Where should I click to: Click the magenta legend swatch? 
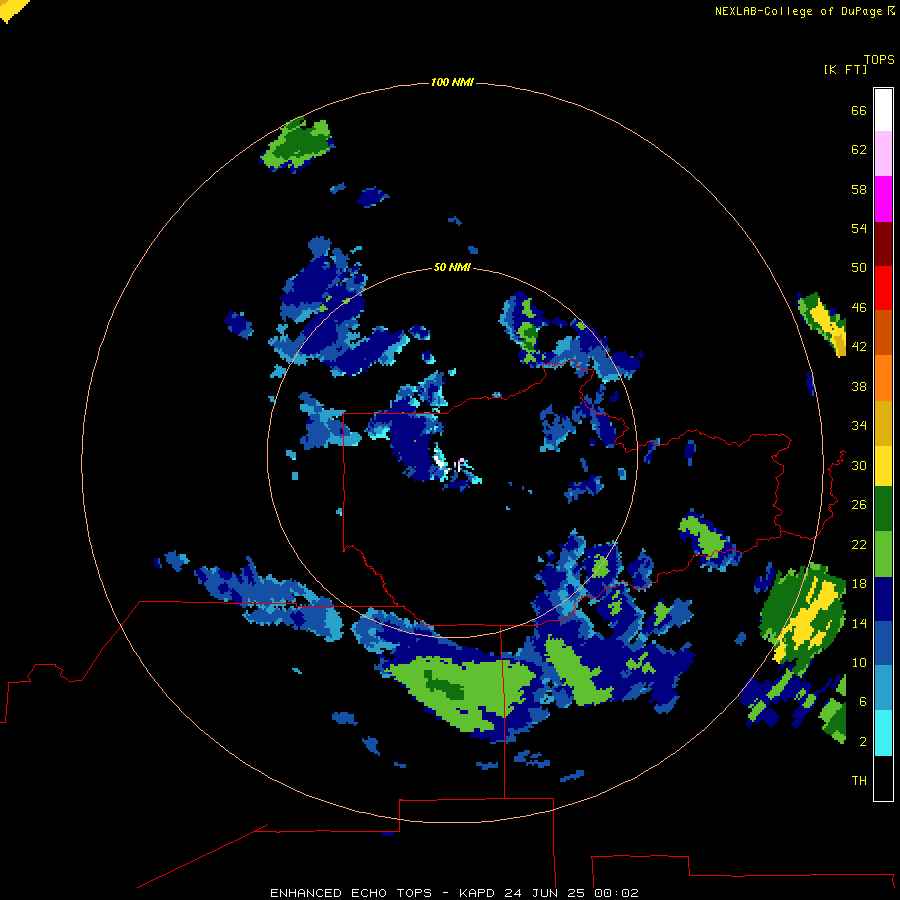tap(883, 199)
